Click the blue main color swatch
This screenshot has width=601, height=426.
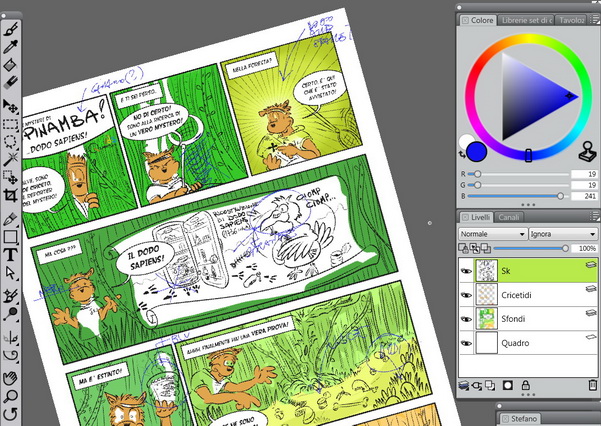pyautogui.click(x=476, y=152)
